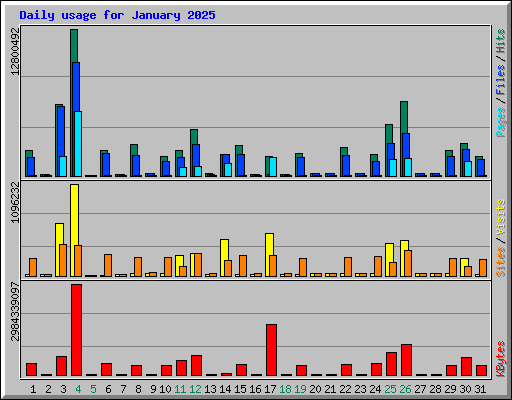
Task: Click the yellow Visits bar for day 3
Action: (x=59, y=233)
